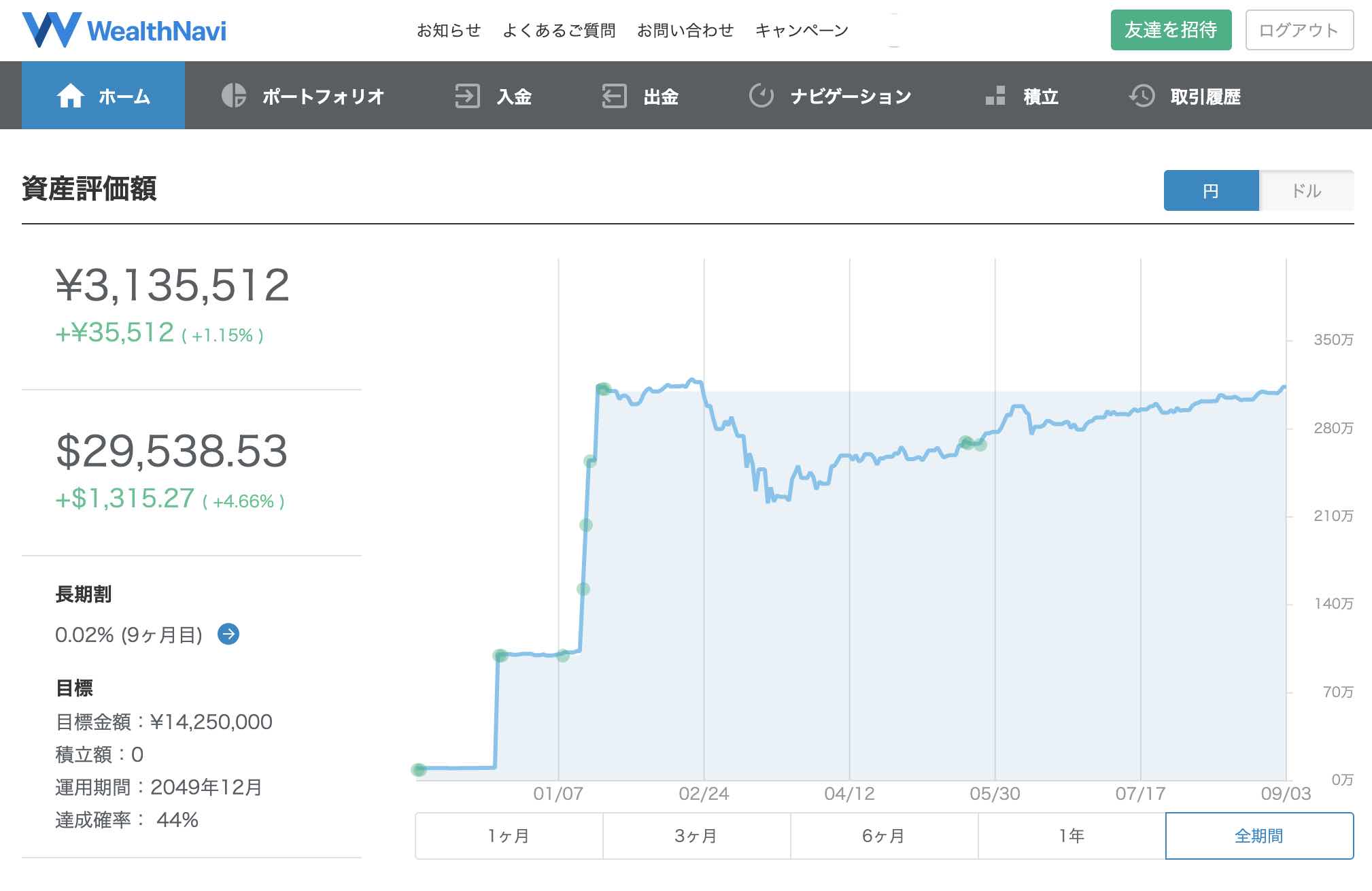Open the ナビゲーション menu label
The height and width of the screenshot is (891, 1372).
pos(851,97)
